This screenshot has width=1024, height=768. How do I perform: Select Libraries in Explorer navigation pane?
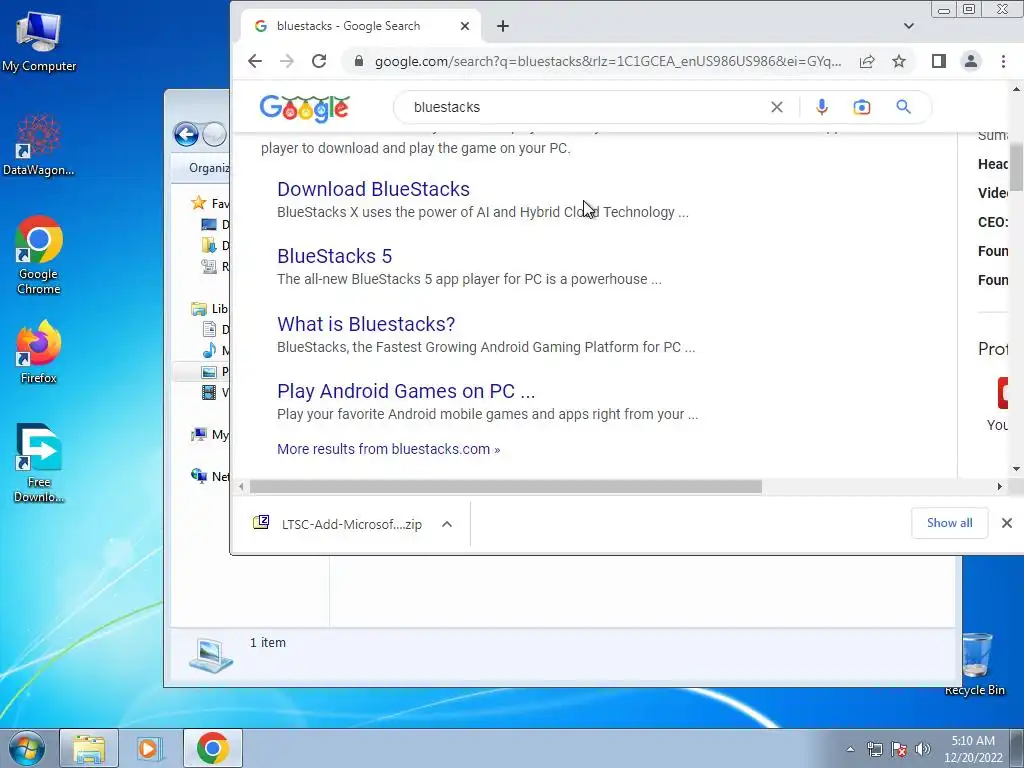click(x=210, y=308)
